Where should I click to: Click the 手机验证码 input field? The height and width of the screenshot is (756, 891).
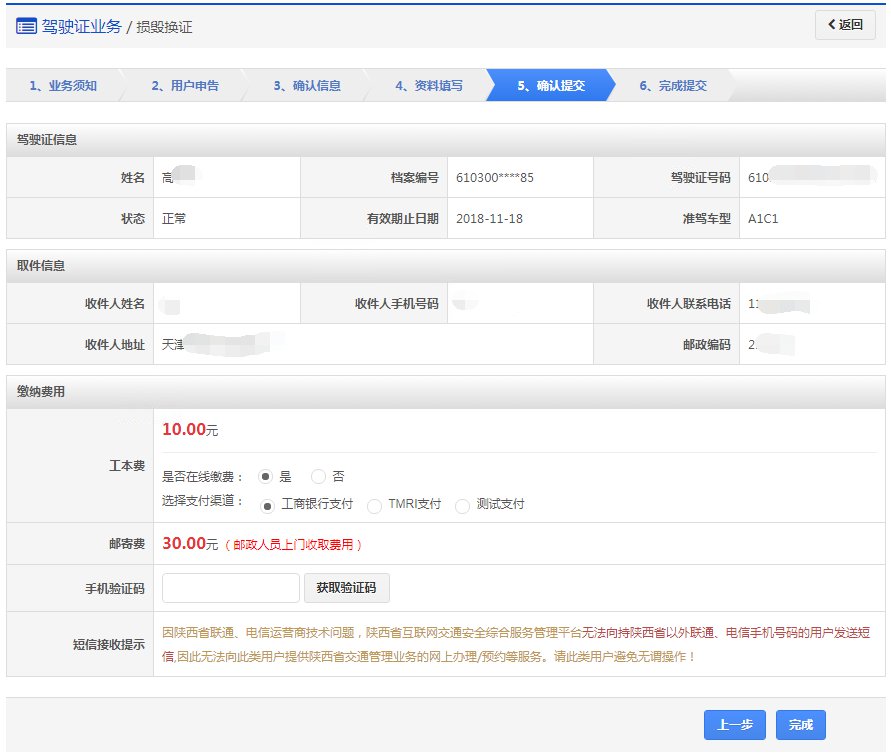(x=230, y=587)
